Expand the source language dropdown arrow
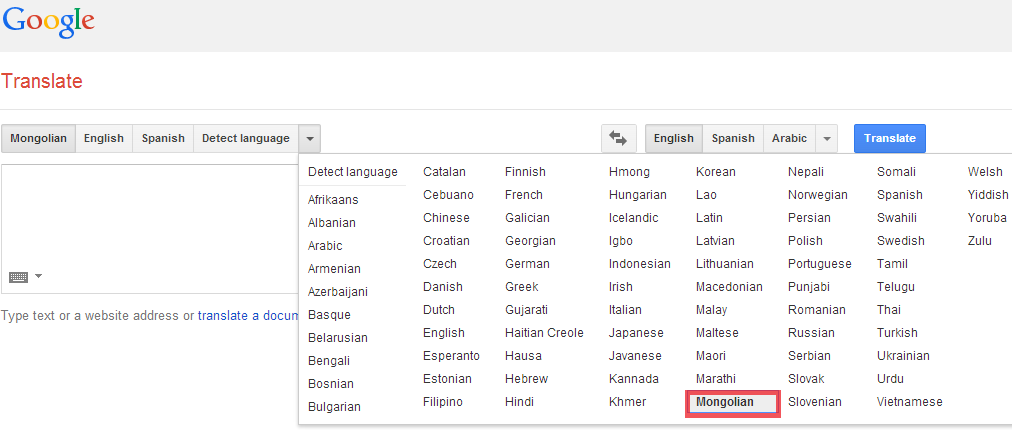Viewport: 1012px width, 431px height. (310, 139)
